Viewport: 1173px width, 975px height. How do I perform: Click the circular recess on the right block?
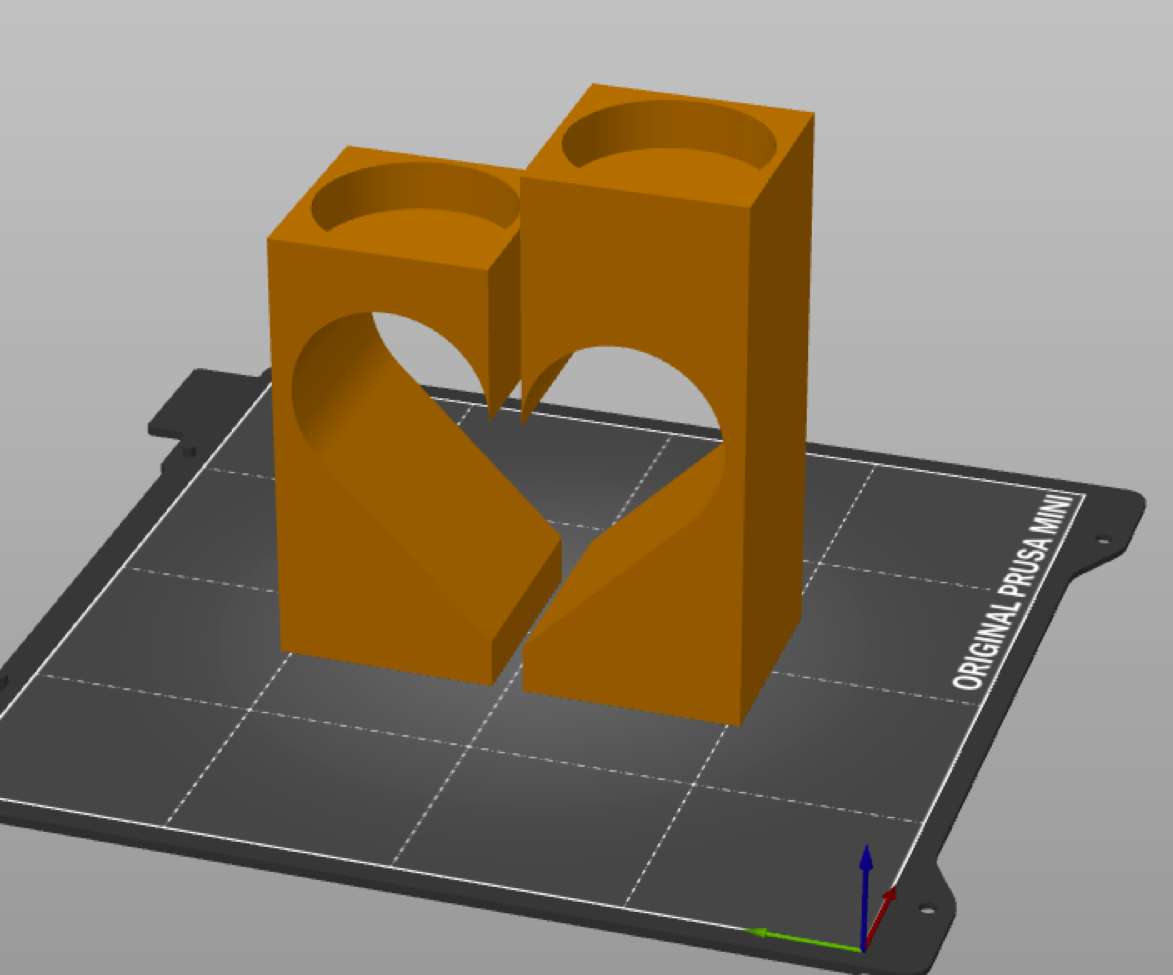pos(668,135)
